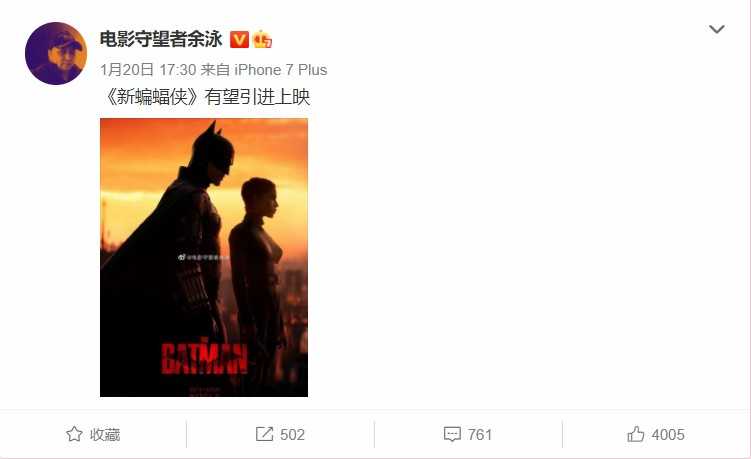
Task: Enlarge the attached movie poster thumbnail
Action: click(x=204, y=257)
